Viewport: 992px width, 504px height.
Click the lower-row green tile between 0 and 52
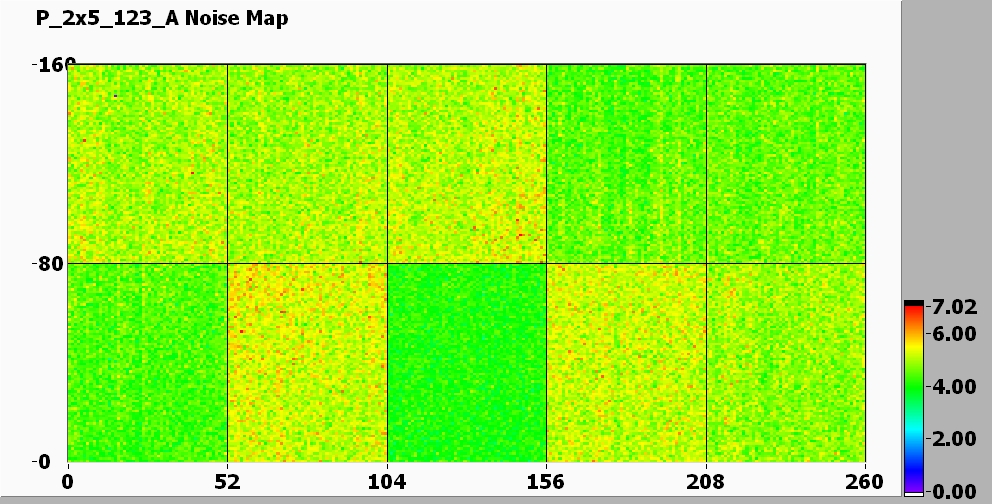click(147, 362)
